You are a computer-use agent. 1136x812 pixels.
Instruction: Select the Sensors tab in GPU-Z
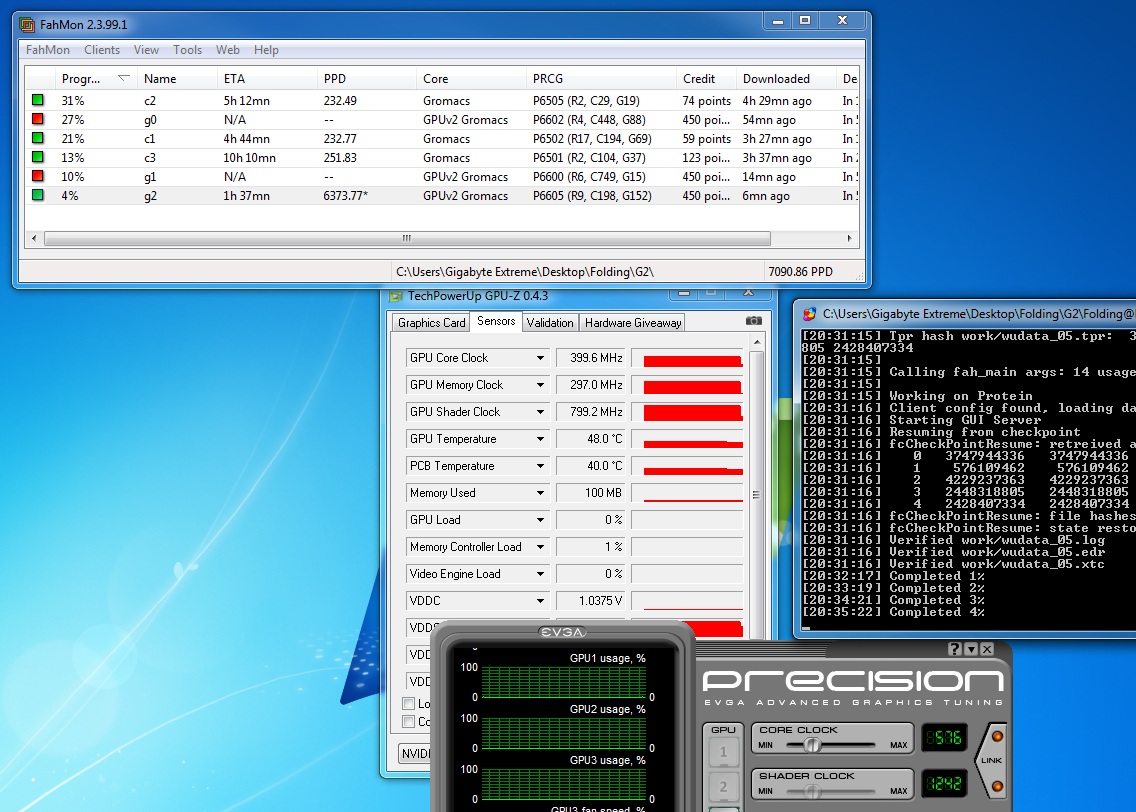[496, 321]
